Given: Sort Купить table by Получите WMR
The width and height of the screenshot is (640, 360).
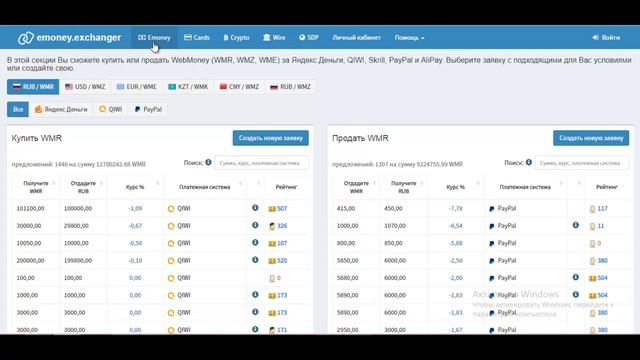Looking at the screenshot, I should [x=36, y=187].
